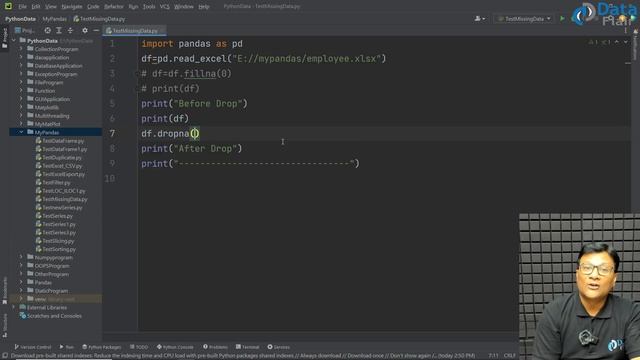Open the Edit menu
Screen dimensions: 640x360
(36, 7)
